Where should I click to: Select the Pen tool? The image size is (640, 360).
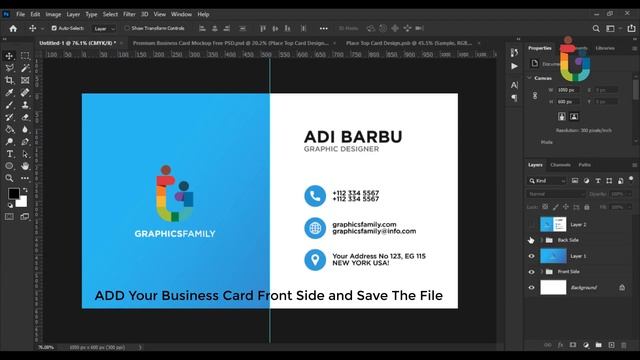[x=25, y=142]
